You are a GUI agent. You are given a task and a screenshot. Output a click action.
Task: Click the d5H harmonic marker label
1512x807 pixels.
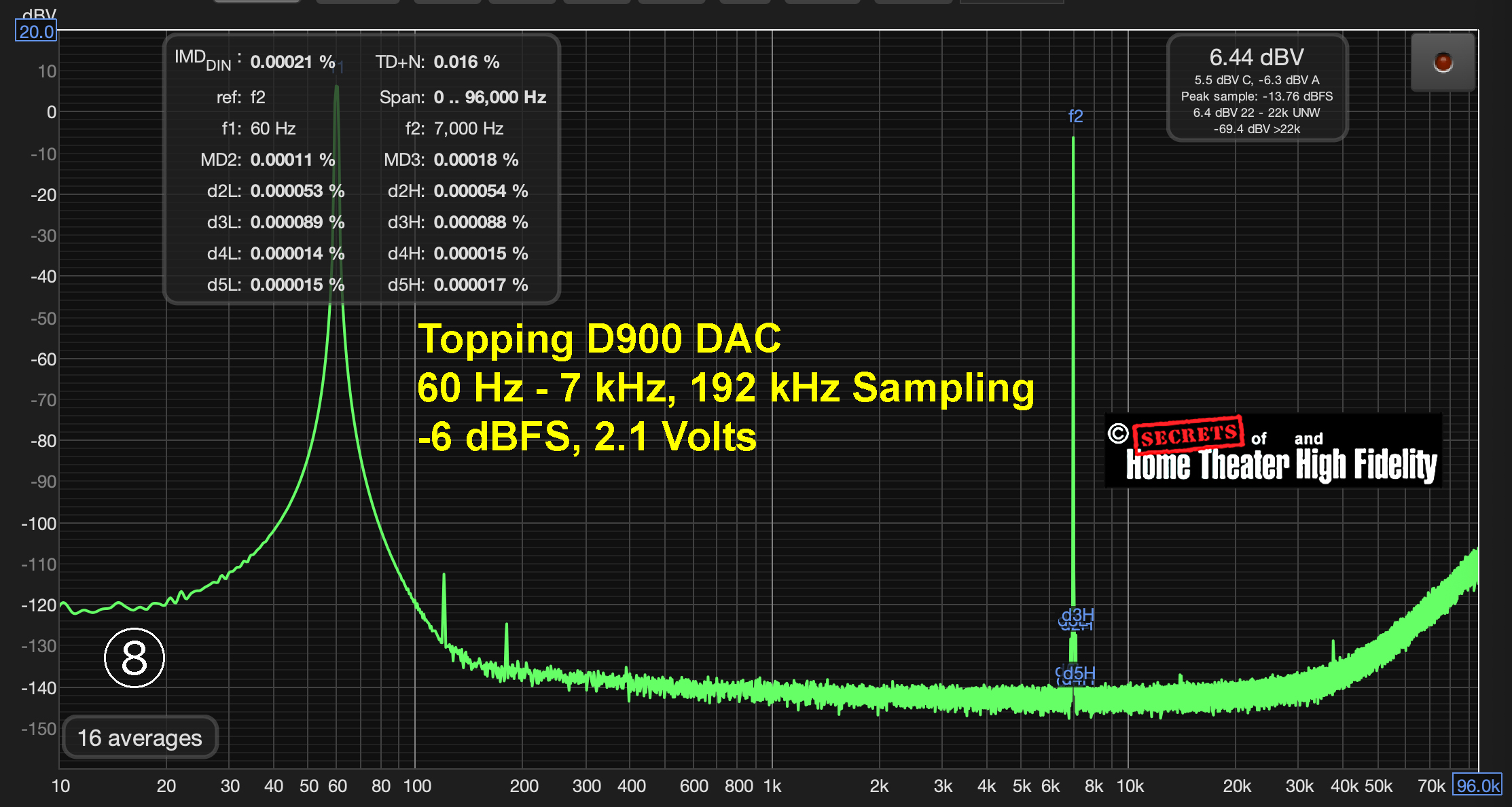(x=1078, y=673)
